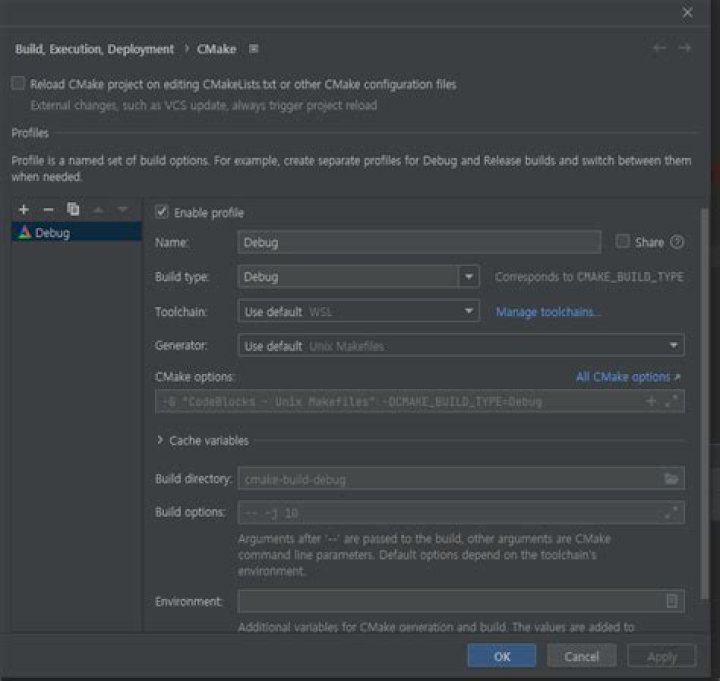Toggle the Share checkbox
Screen dimensions: 720x681
point(622,241)
